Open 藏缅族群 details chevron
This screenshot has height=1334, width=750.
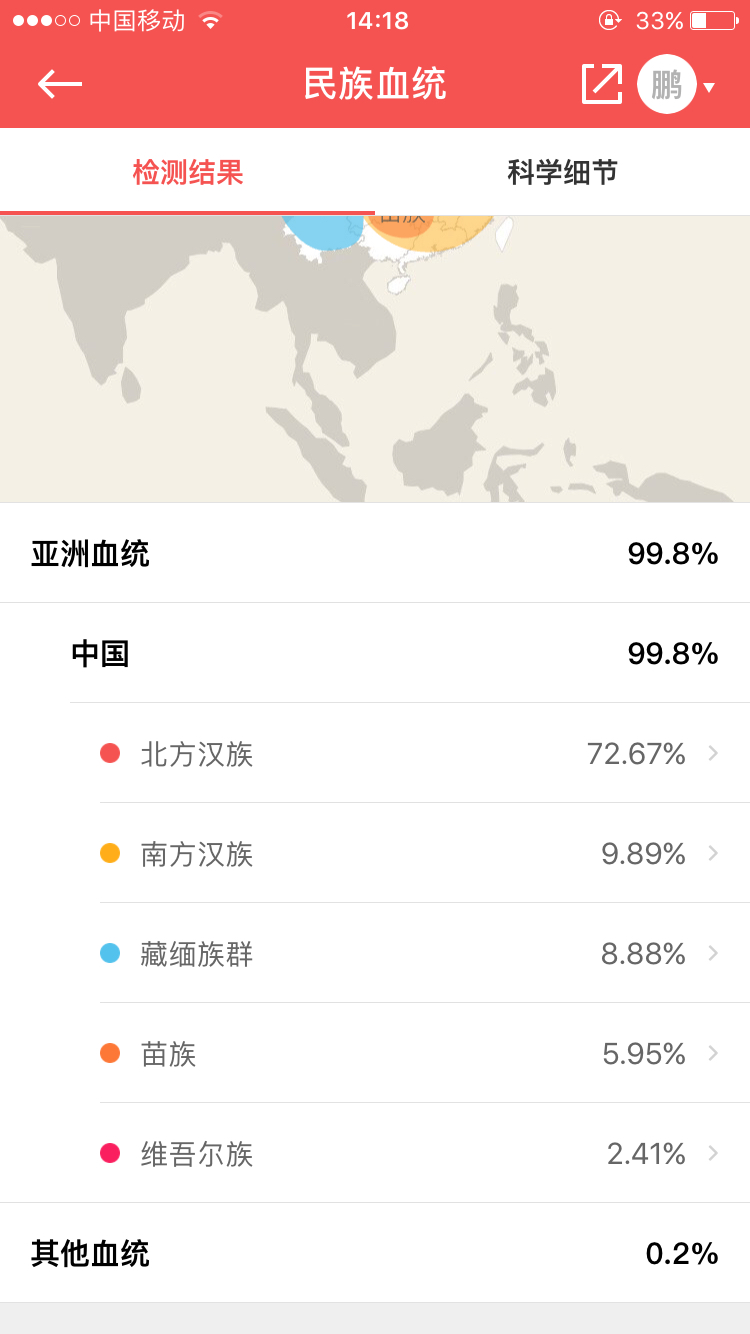click(x=713, y=953)
